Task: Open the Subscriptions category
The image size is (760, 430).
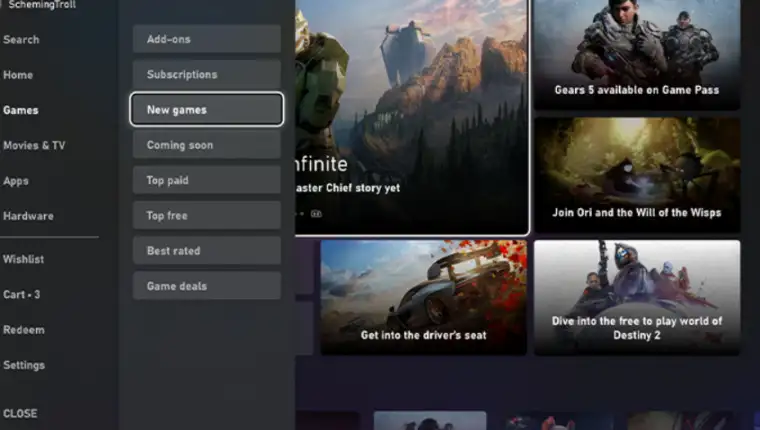Action: [207, 75]
